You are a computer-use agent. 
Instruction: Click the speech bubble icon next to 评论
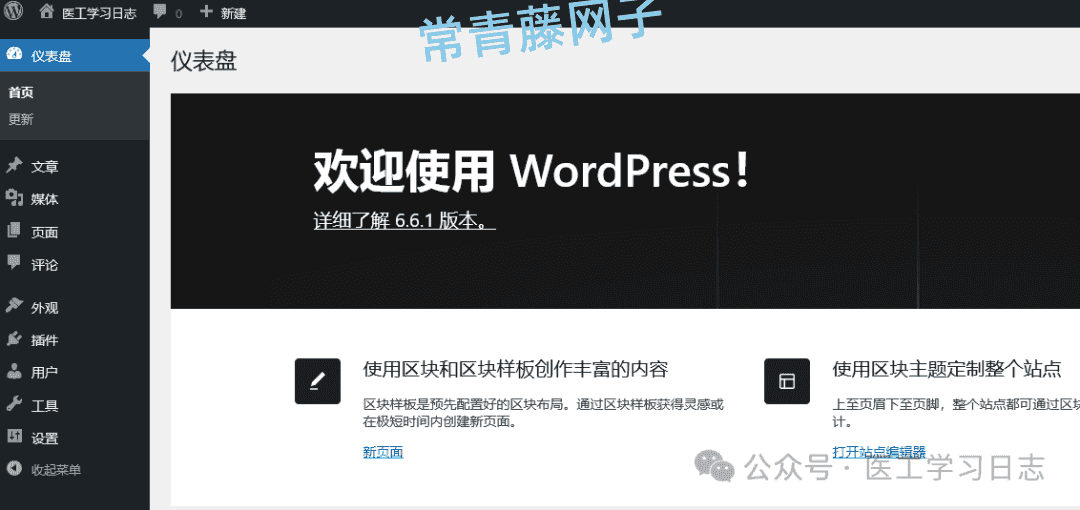pos(14,263)
